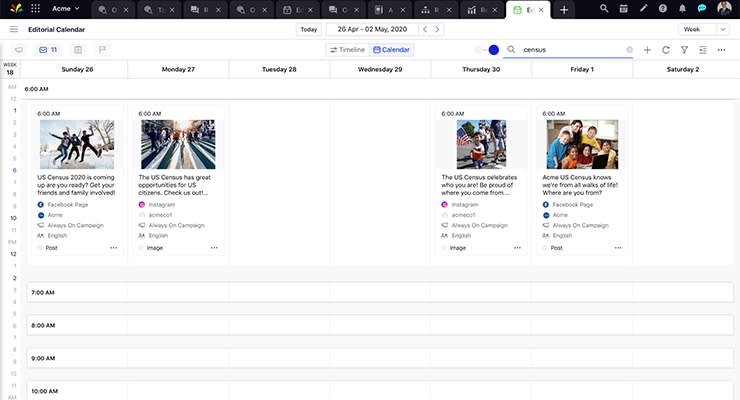Click the messages count 11 button

click(x=48, y=50)
